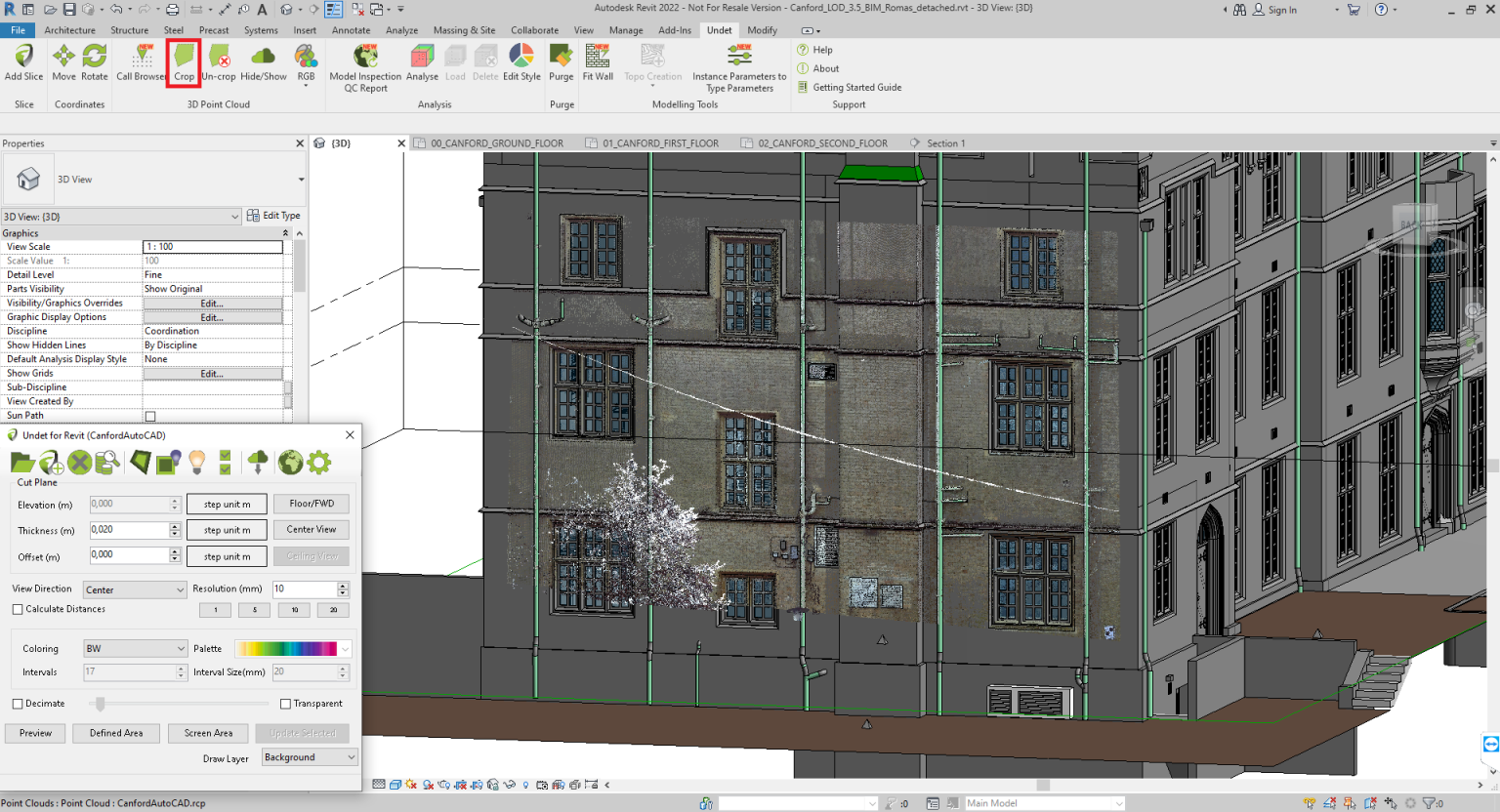This screenshot has width=1500, height=812.
Task: Toggle Hide/Show point cloud
Action: 264,62
